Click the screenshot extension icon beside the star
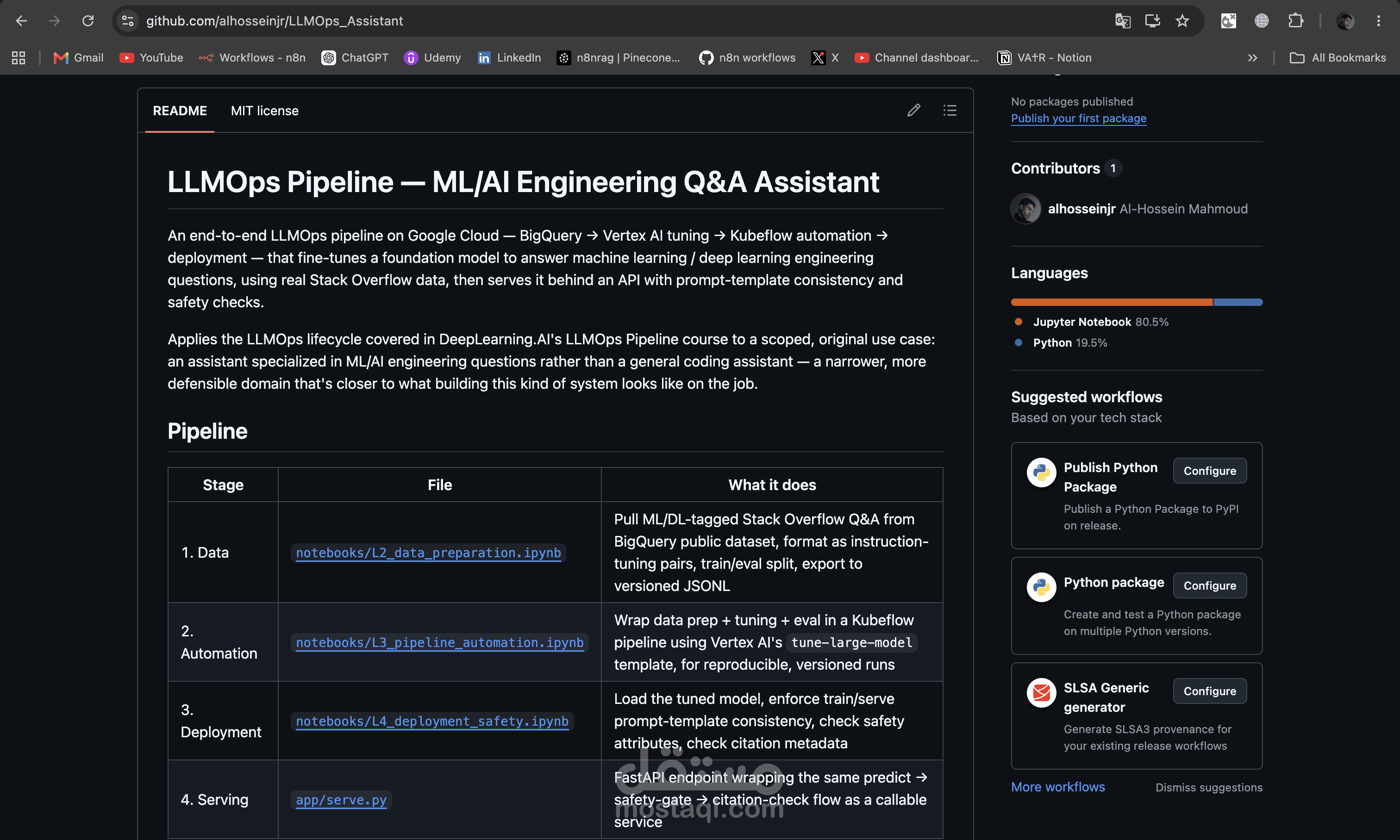 click(x=1228, y=21)
